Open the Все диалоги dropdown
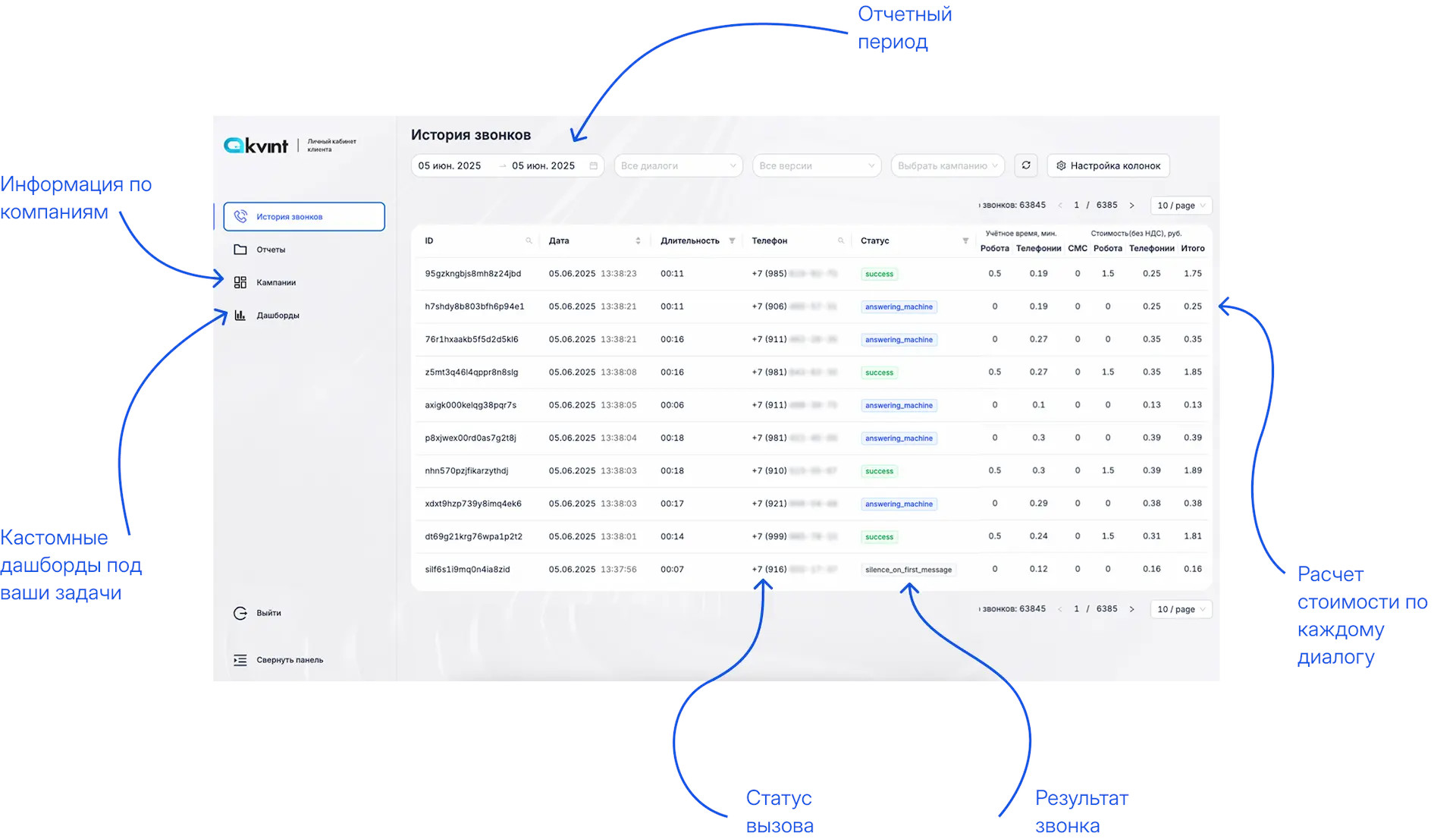This screenshot has width=1456, height=839. tap(678, 165)
